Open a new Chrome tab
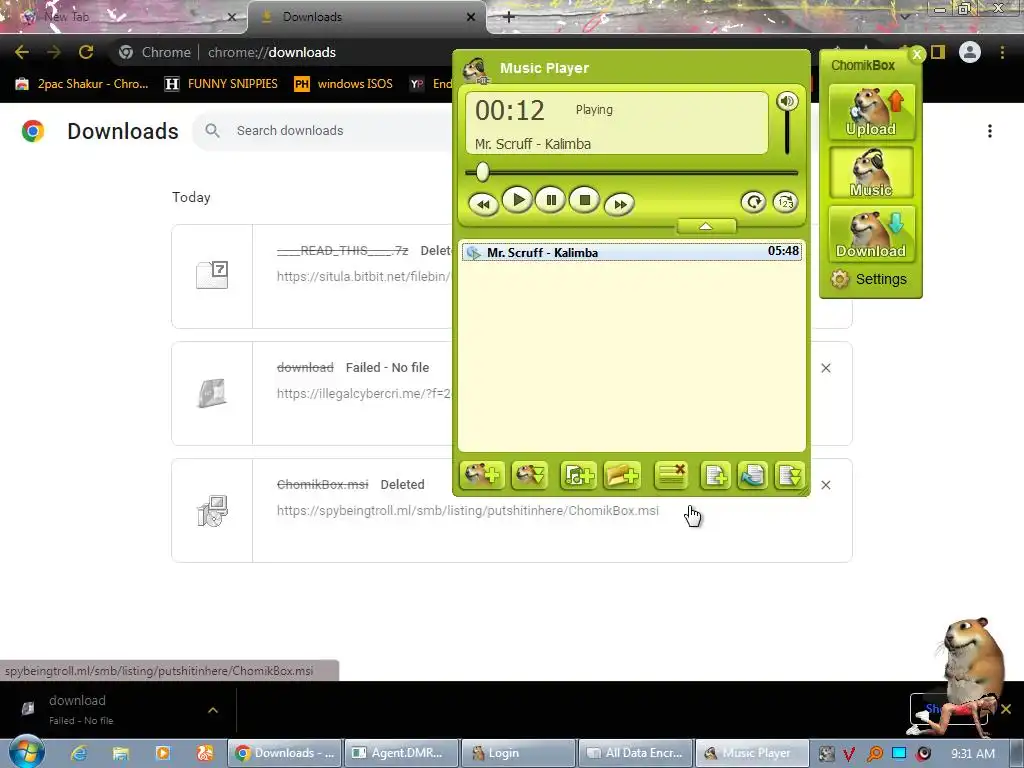Screen dimensions: 1024x768 tap(509, 17)
